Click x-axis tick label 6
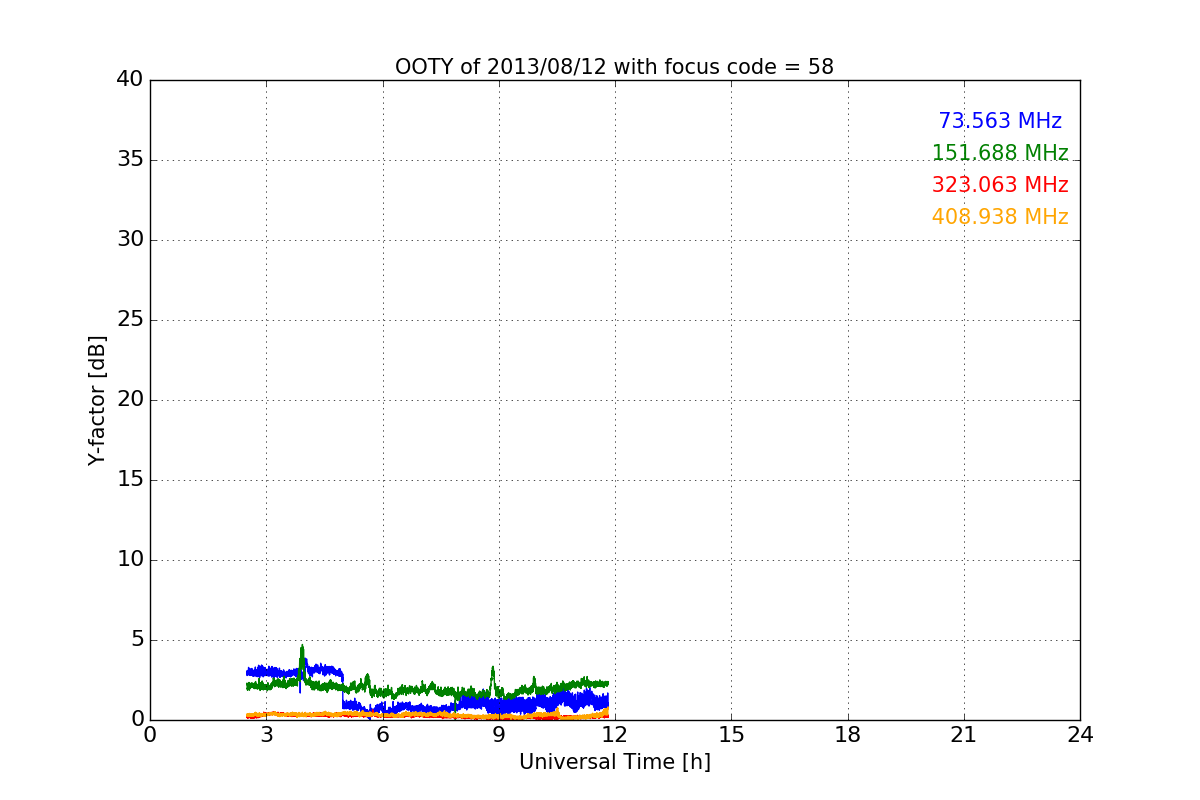Image resolution: width=1200 pixels, height=800 pixels. click(382, 735)
